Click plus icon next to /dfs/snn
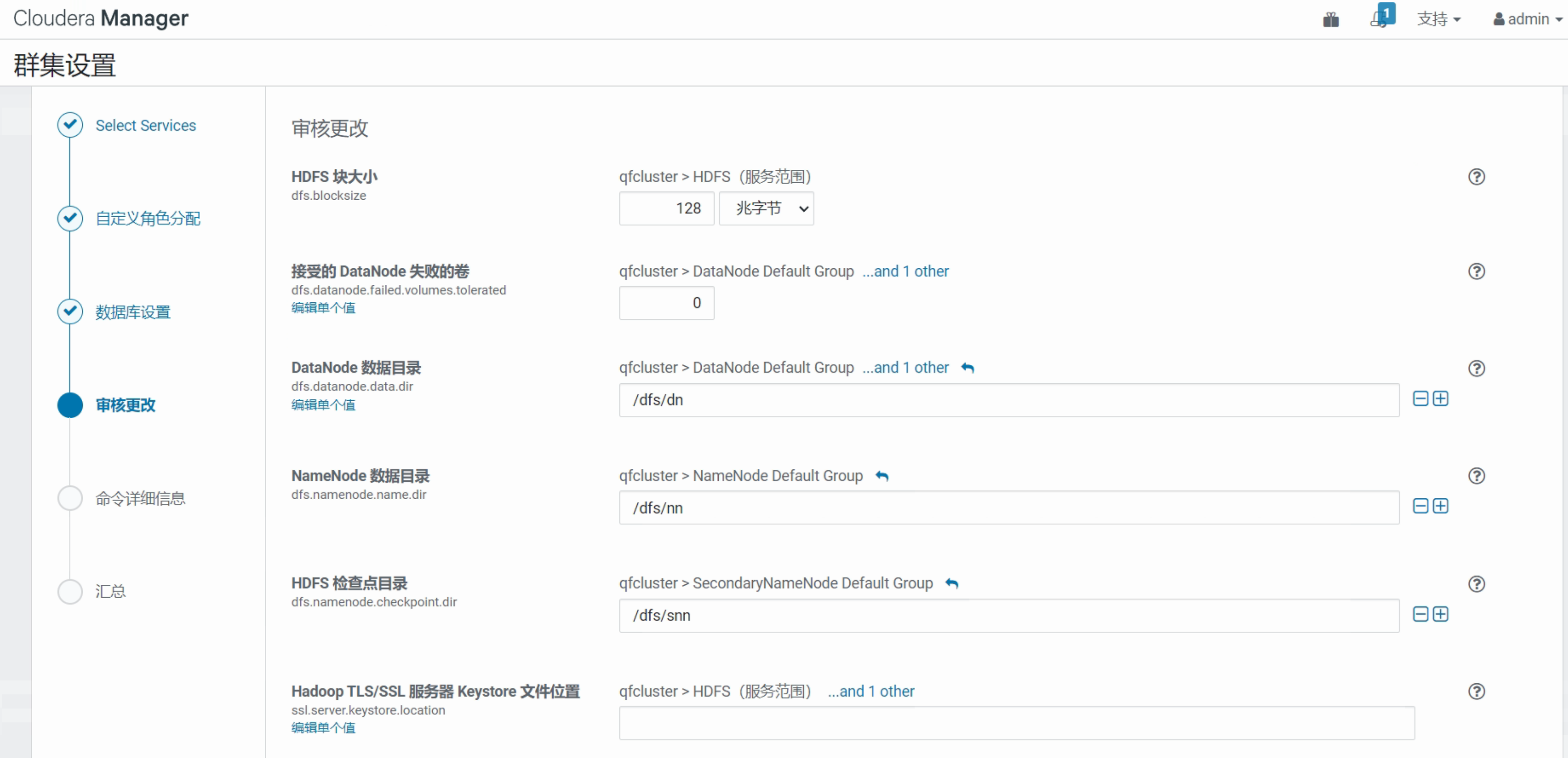Image resolution: width=1568 pixels, height=758 pixels. [x=1440, y=614]
